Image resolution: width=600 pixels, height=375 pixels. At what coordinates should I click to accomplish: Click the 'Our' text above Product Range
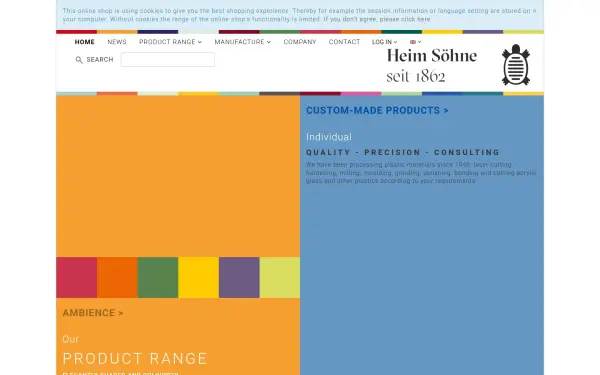tap(71, 339)
